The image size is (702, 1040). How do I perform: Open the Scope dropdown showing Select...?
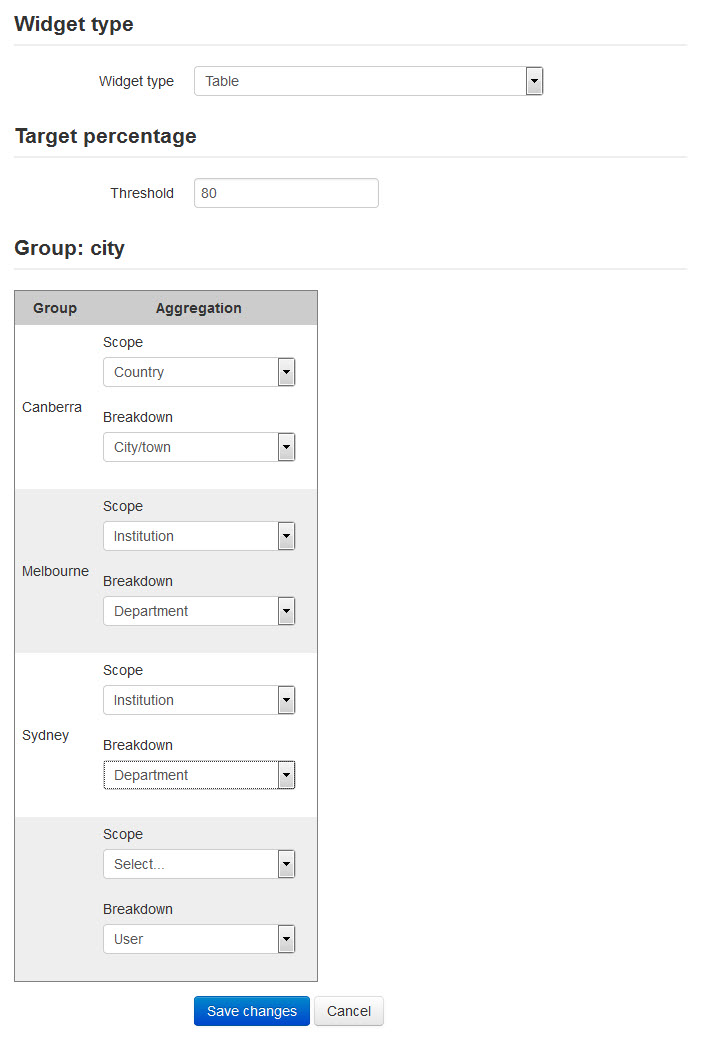coord(199,864)
